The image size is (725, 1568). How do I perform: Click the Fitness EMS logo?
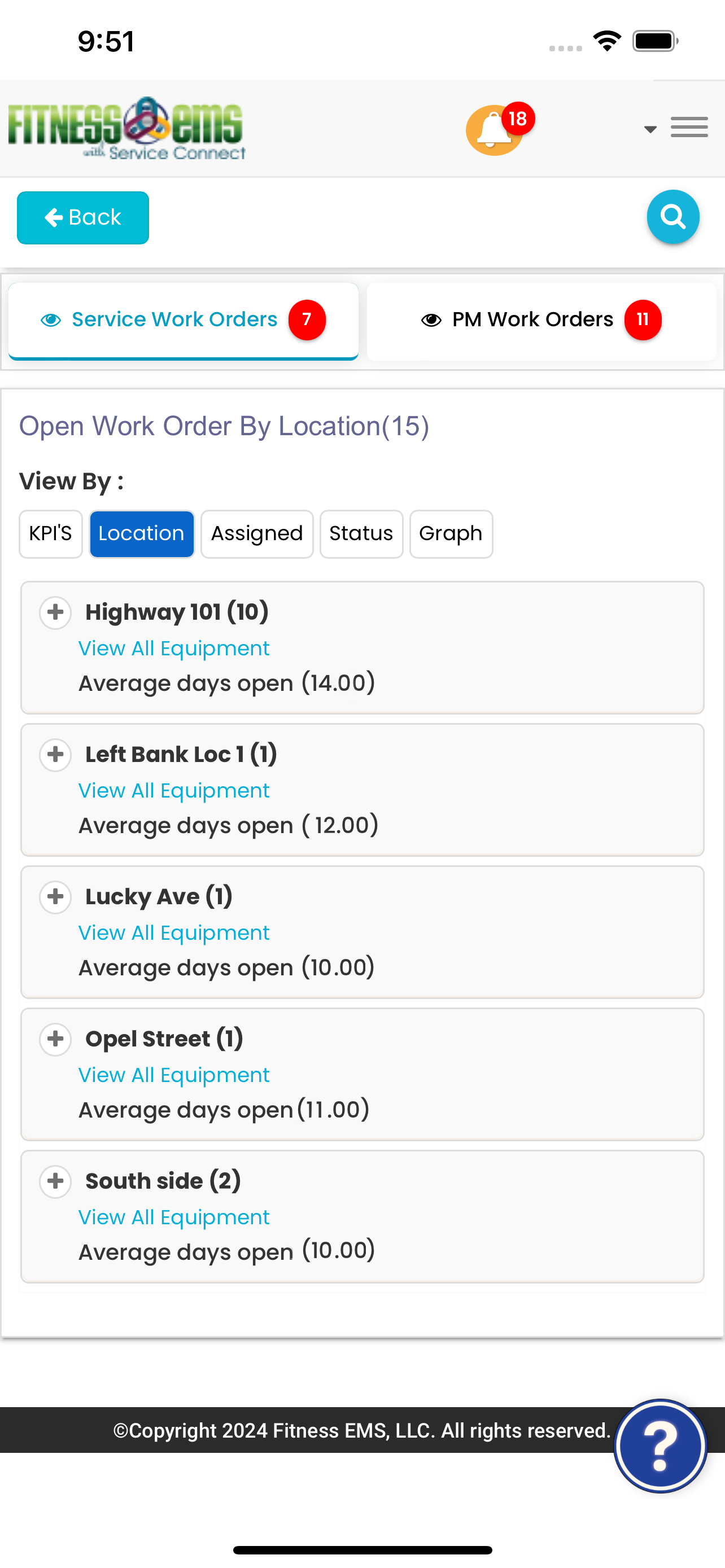pyautogui.click(x=126, y=129)
